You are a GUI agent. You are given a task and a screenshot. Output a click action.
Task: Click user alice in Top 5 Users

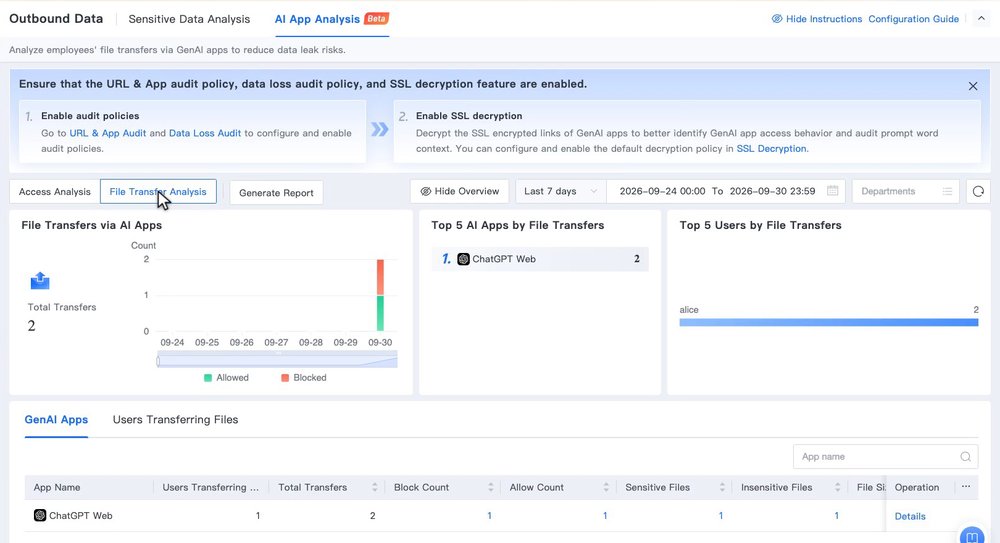689,310
